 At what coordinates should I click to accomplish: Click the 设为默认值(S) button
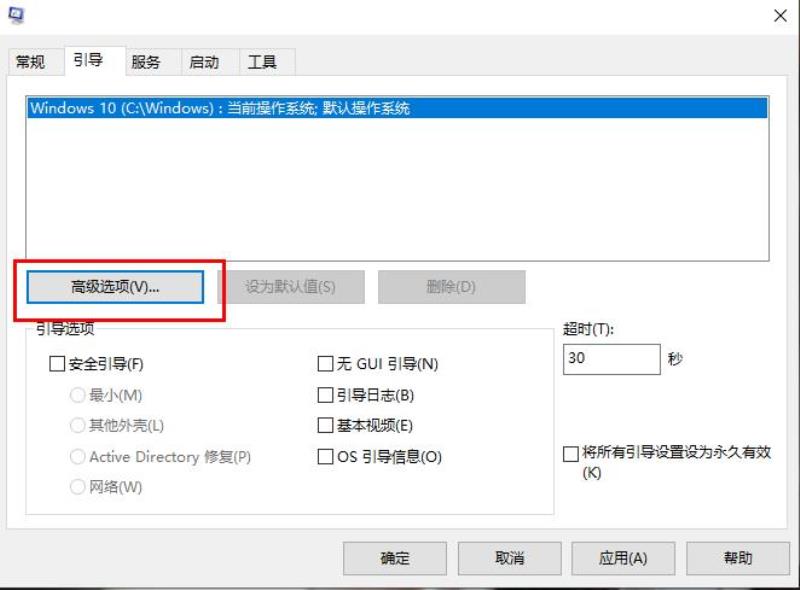pos(291,287)
